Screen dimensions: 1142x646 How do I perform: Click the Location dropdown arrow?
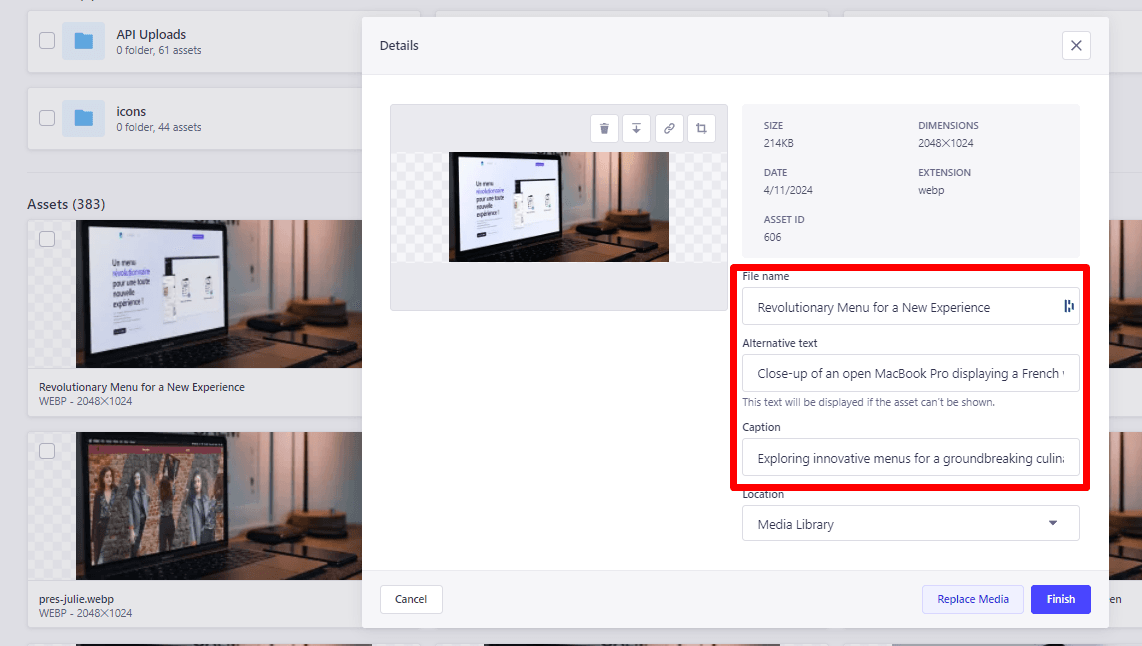[1052, 523]
